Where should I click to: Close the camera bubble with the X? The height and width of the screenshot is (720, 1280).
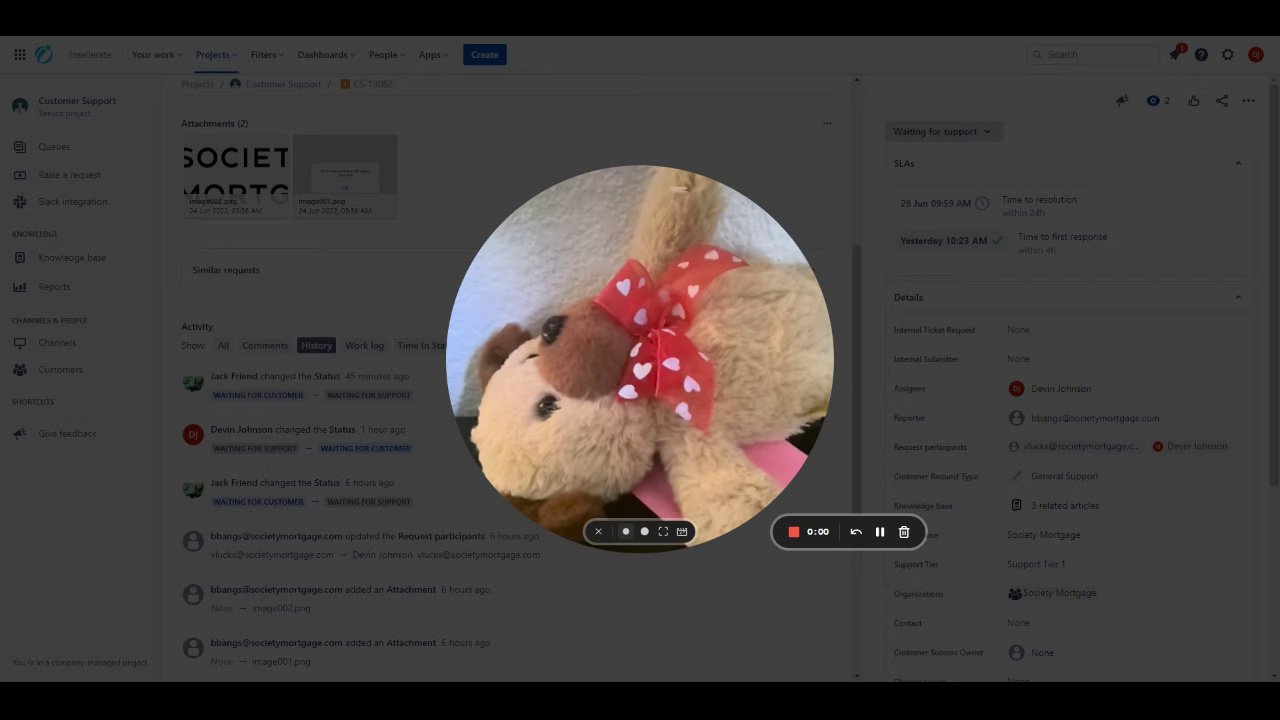[599, 532]
